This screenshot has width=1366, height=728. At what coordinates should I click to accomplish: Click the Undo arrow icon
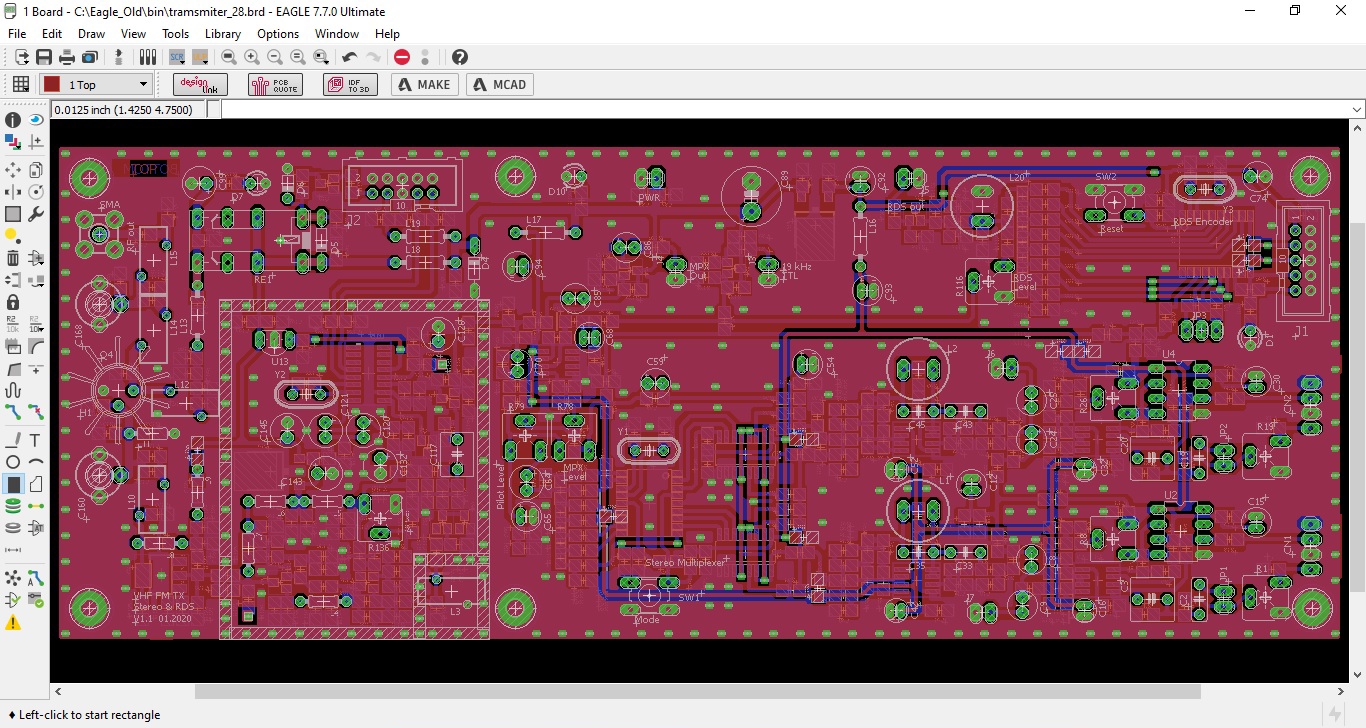349,57
